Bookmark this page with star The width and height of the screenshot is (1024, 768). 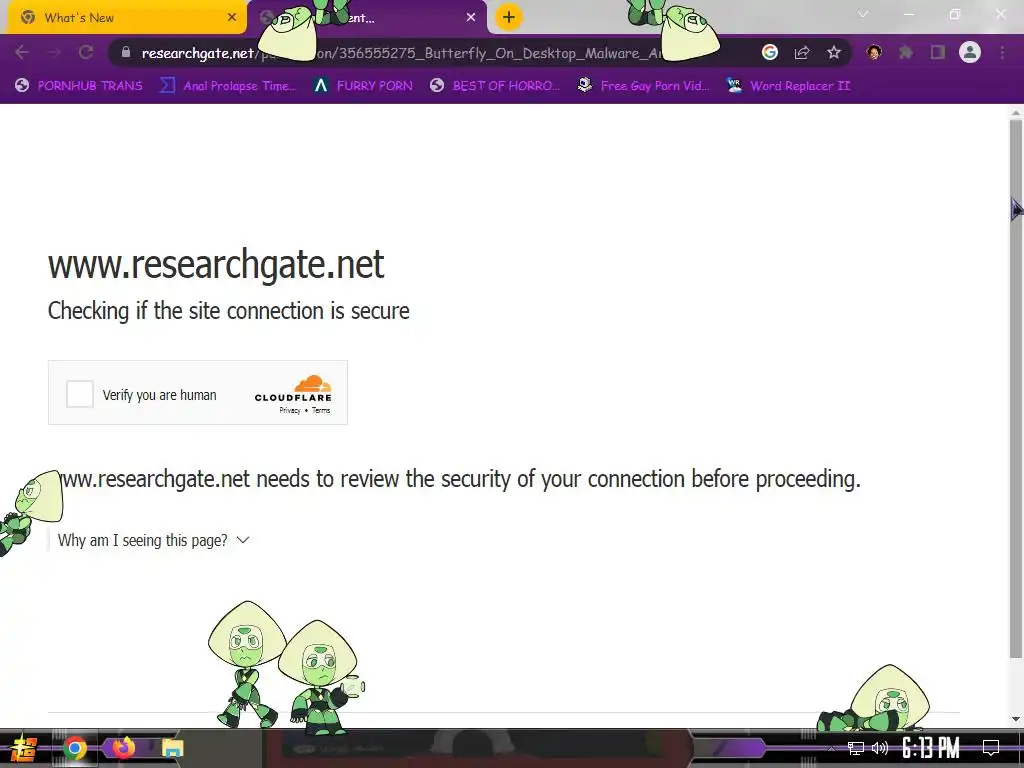point(834,52)
